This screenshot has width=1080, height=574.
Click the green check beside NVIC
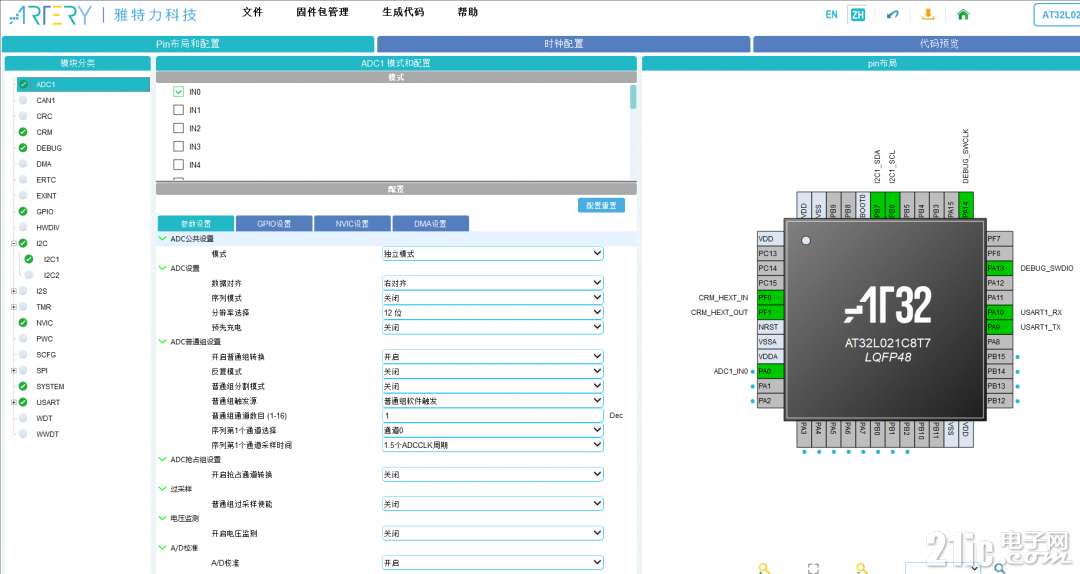(x=23, y=322)
